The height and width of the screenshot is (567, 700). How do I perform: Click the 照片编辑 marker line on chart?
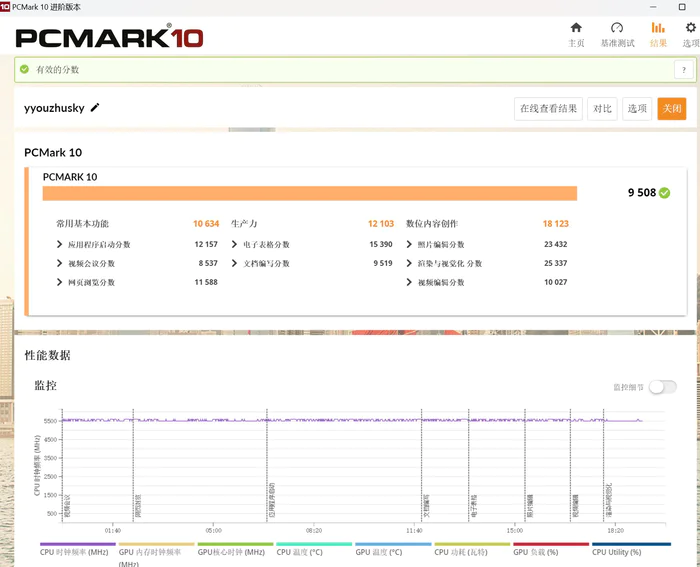pos(525,464)
